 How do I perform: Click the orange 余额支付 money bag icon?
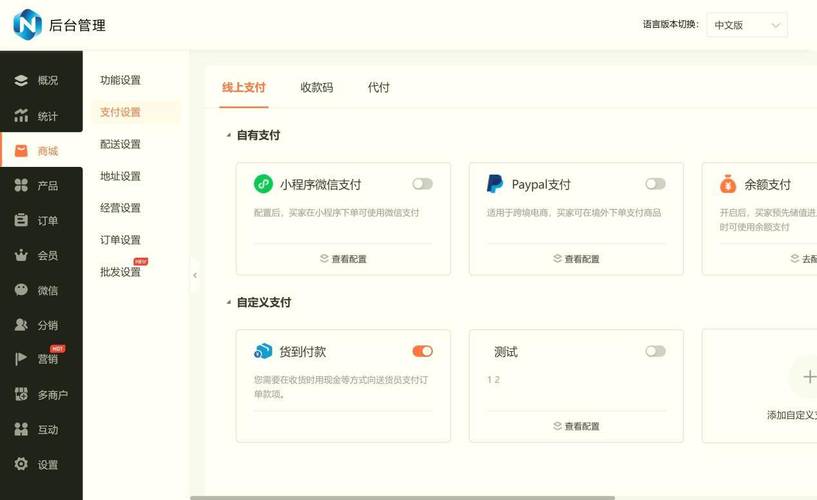point(727,184)
